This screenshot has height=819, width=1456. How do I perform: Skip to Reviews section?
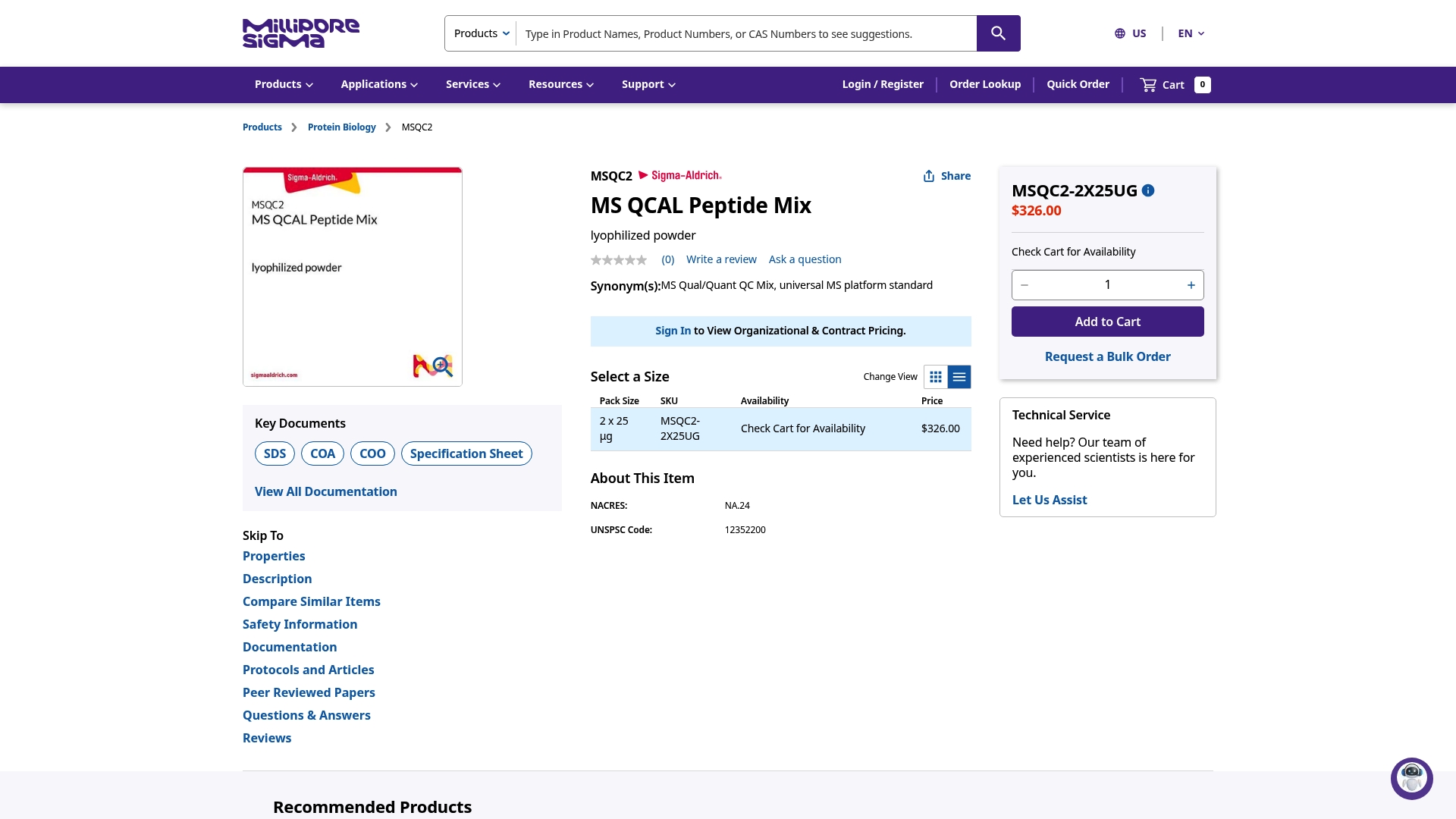click(267, 738)
